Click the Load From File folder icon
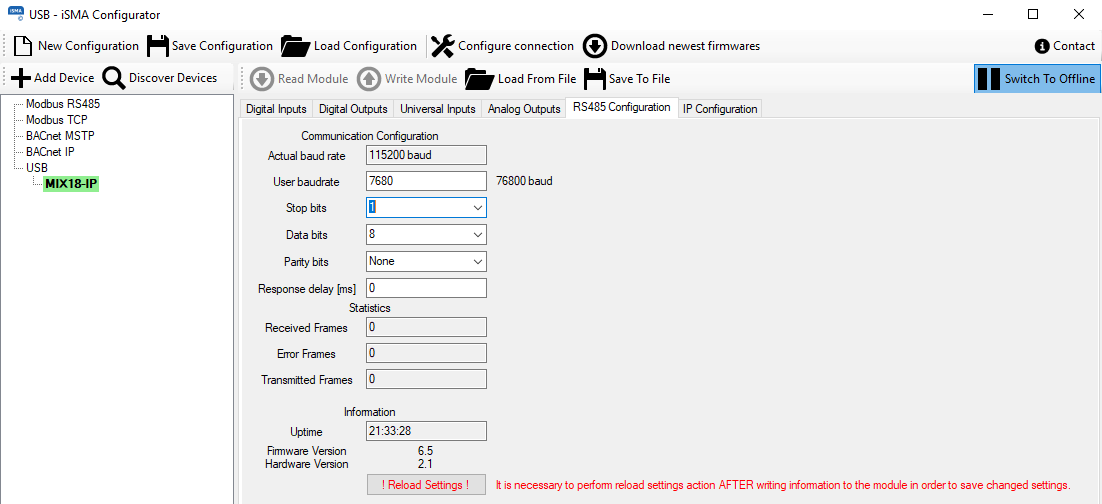 pos(480,79)
